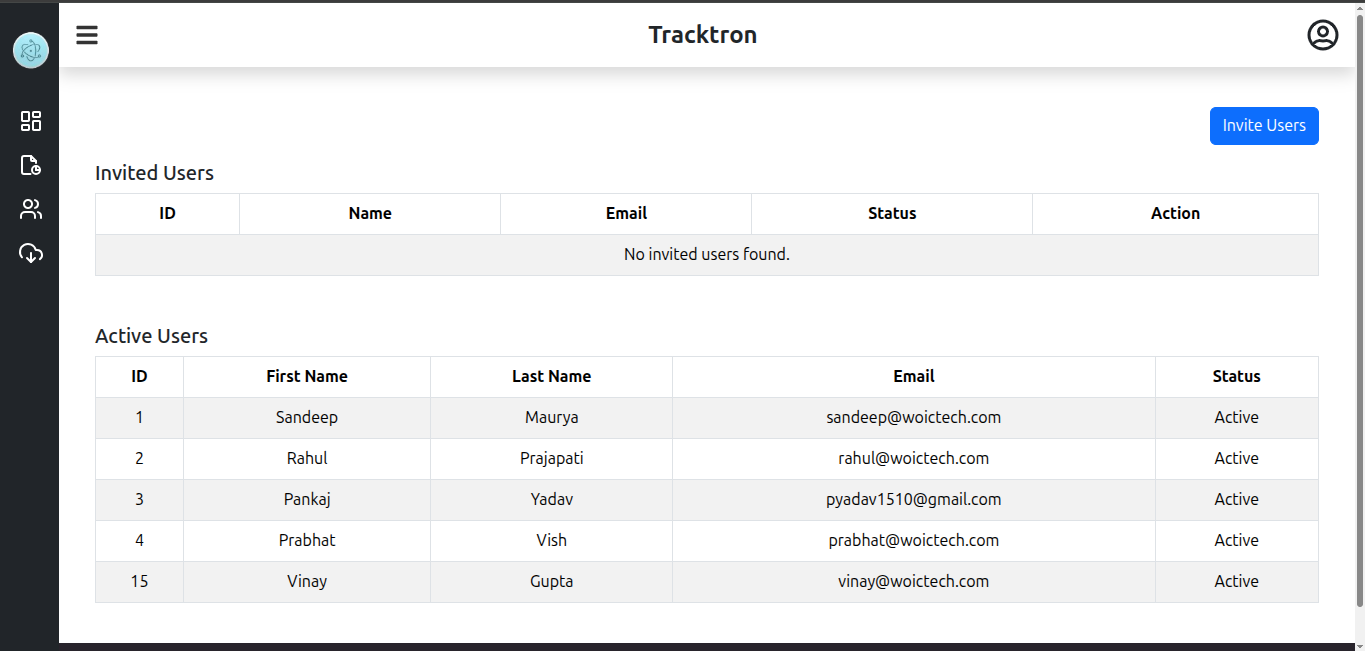This screenshot has height=651, width=1365.
Task: Click the Invite Users button
Action: point(1264,126)
